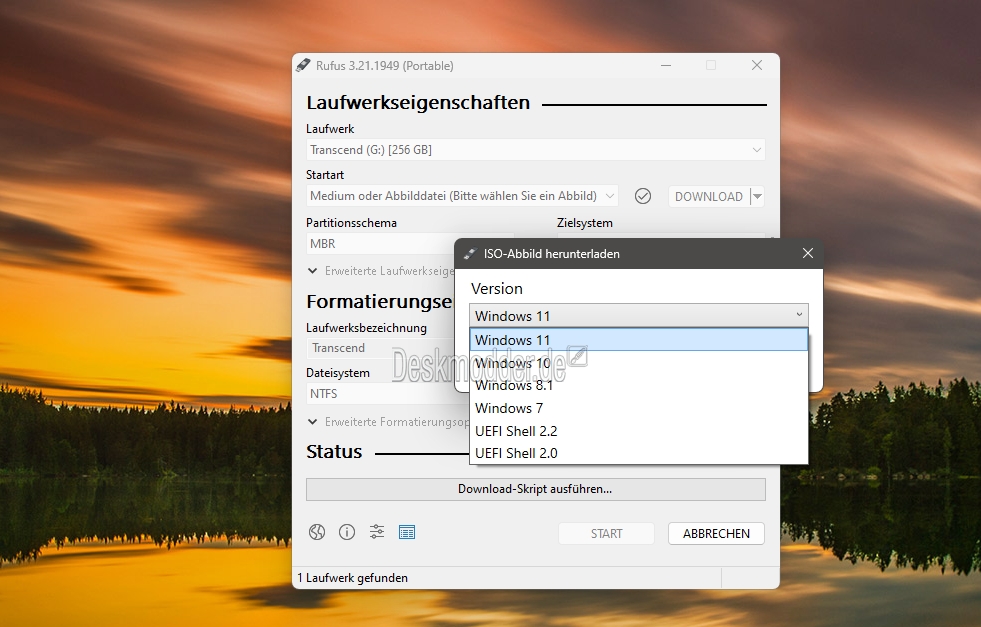The width and height of the screenshot is (981, 627).
Task: Close the ISO-Abbild herunterladen dialog
Action: pos(808,253)
